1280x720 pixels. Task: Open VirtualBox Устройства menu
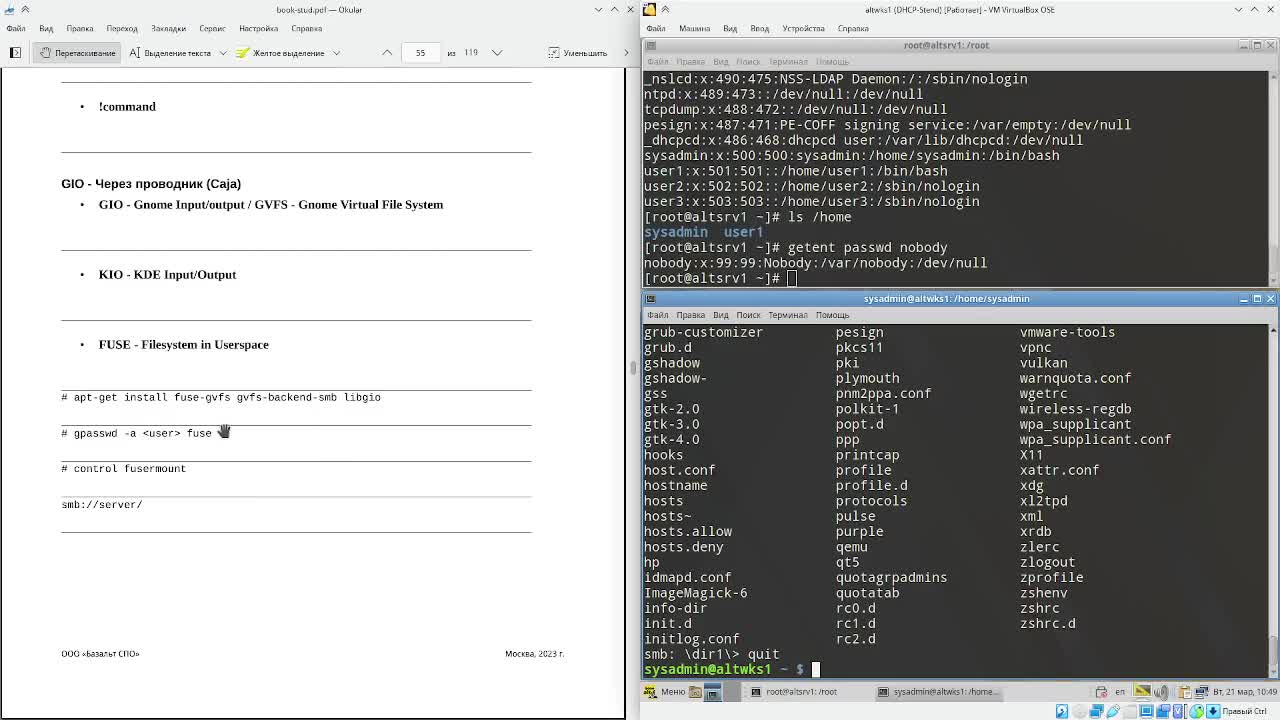(x=803, y=28)
